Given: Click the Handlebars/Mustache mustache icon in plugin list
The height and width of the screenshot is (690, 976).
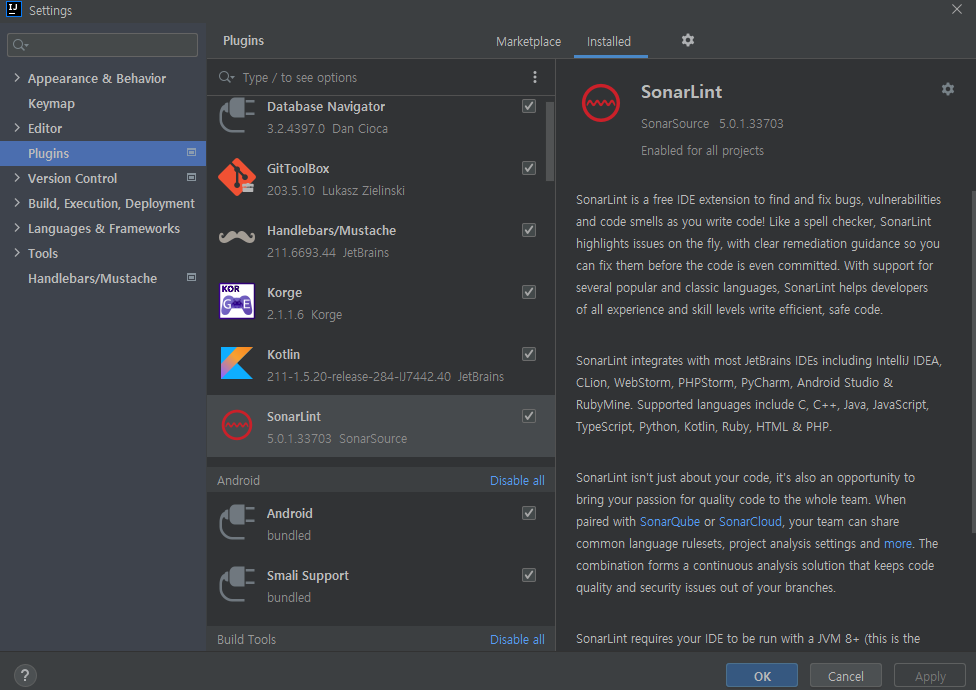Looking at the screenshot, I should click(x=237, y=237).
